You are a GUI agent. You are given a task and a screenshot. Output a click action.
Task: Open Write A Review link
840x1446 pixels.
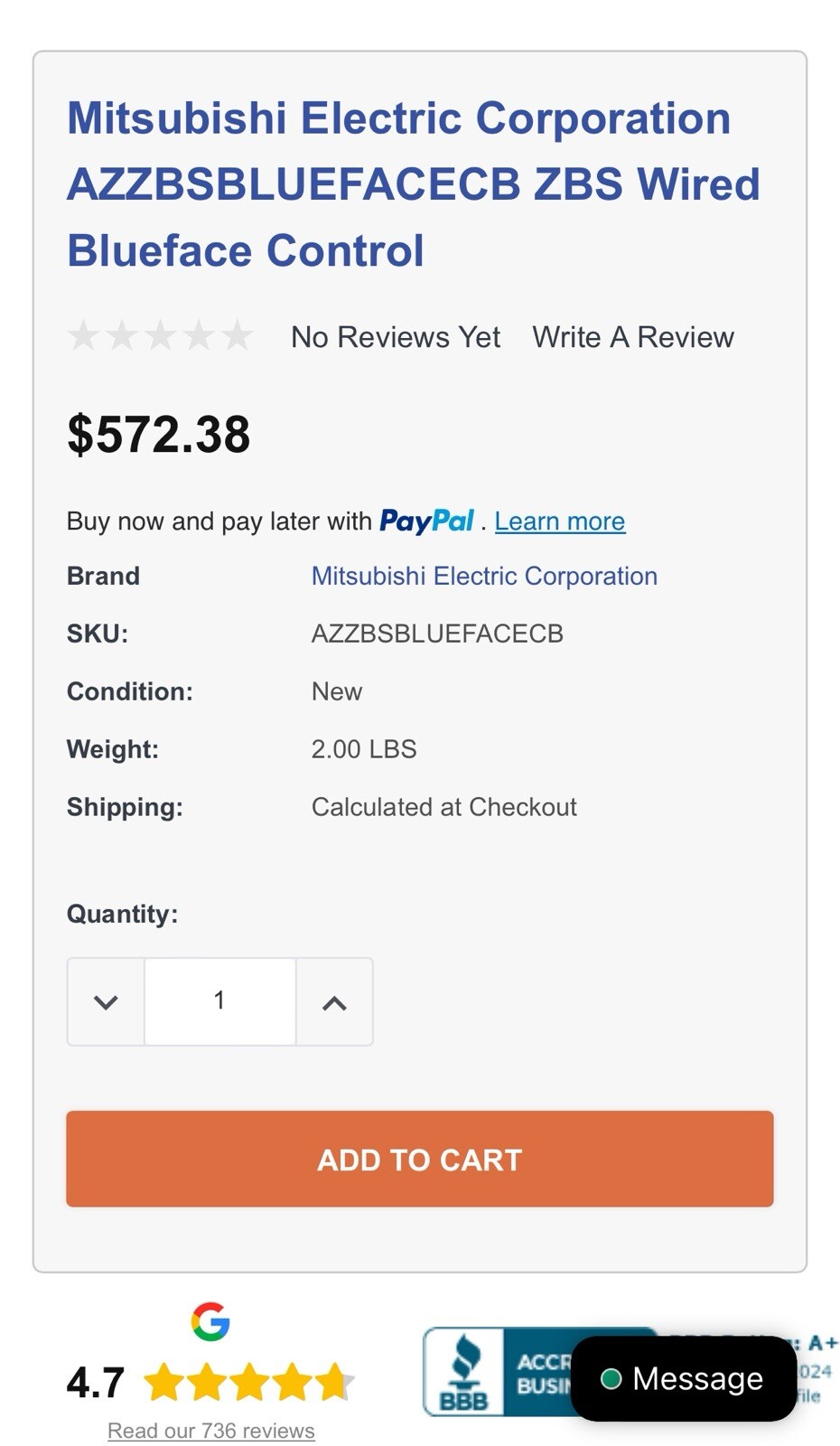coord(633,337)
